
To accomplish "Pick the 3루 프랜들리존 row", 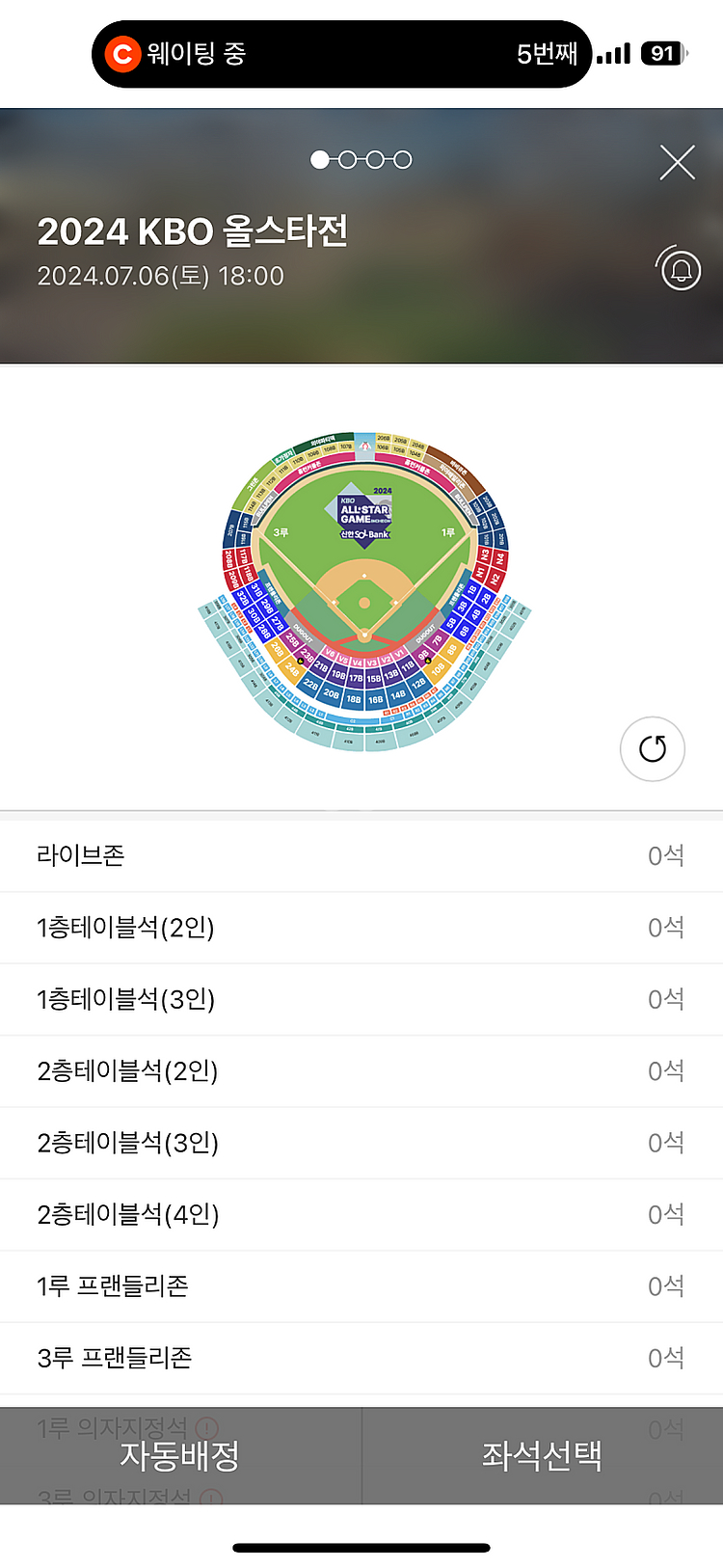I will point(361,1358).
